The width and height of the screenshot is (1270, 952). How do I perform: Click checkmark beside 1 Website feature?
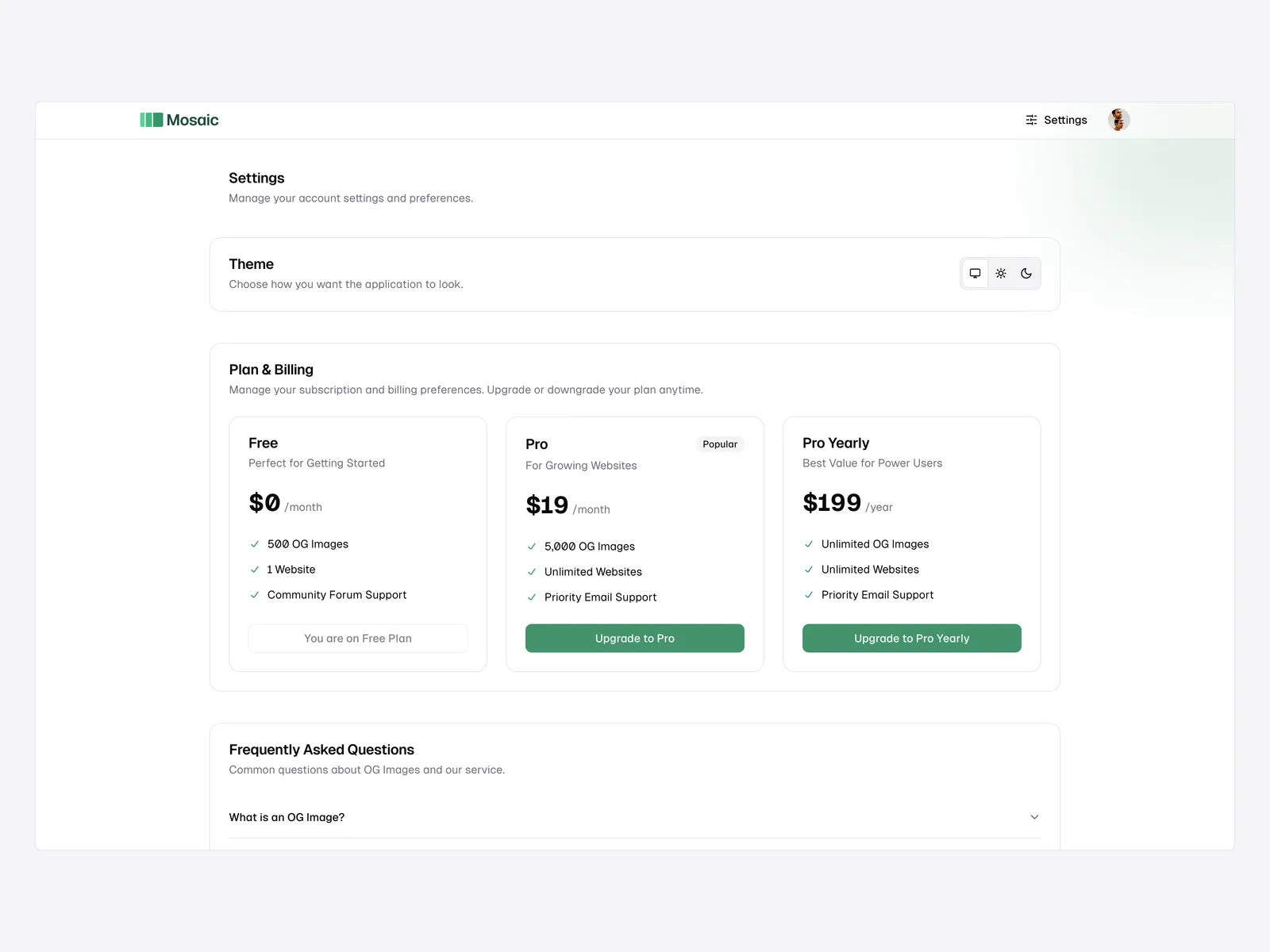255,570
